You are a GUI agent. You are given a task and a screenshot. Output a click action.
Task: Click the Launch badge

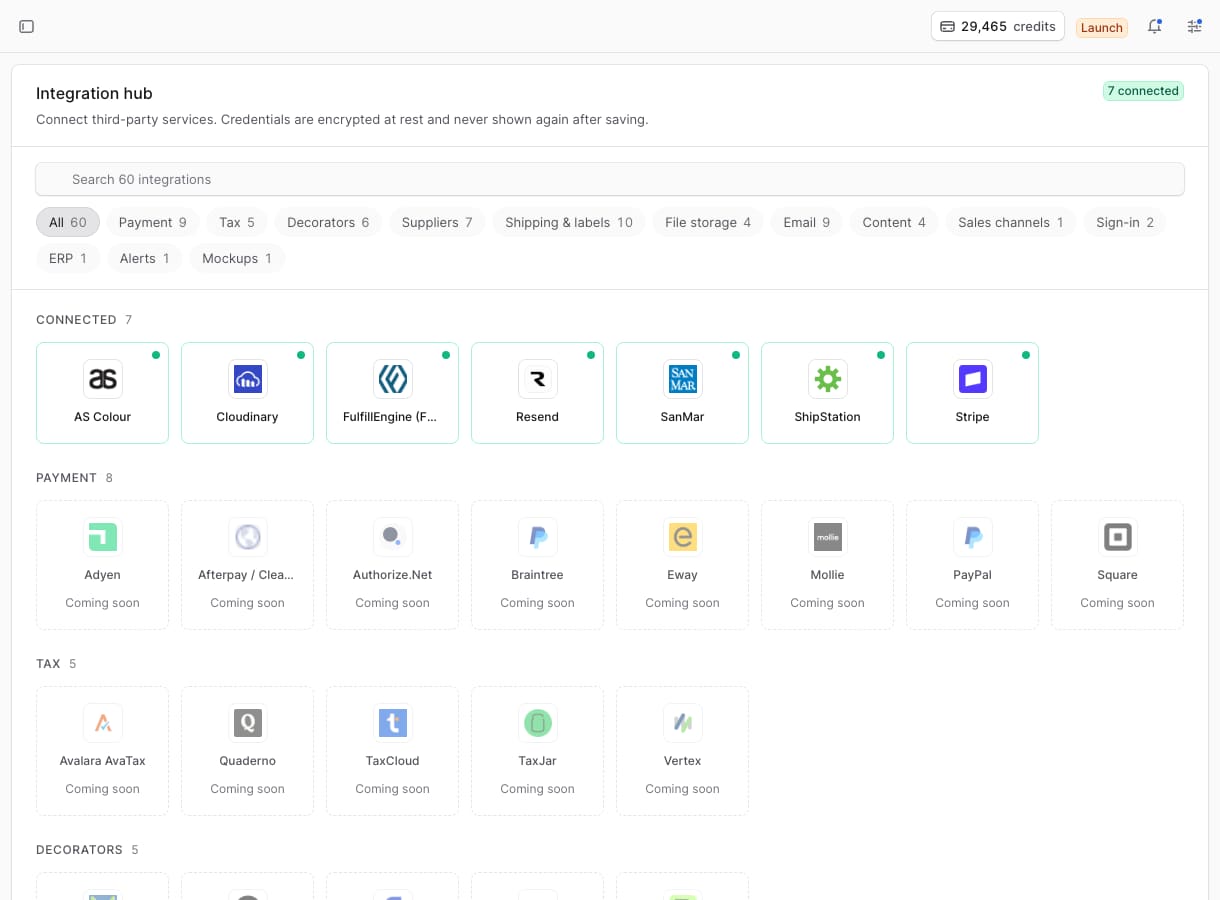tap(1102, 28)
